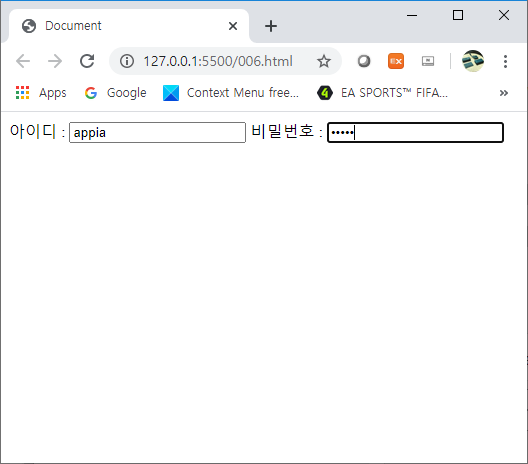View site information icon in address bar
Viewport: 528px width, 464px height.
tap(127, 61)
